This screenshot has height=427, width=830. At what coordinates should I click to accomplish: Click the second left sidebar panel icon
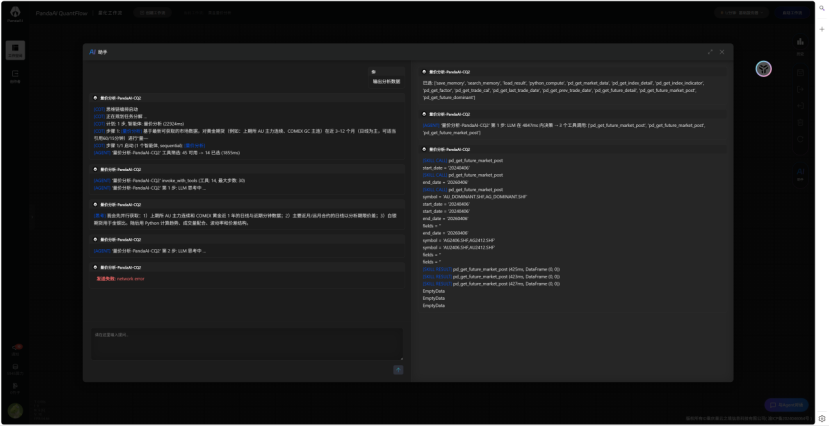pyautogui.click(x=16, y=75)
